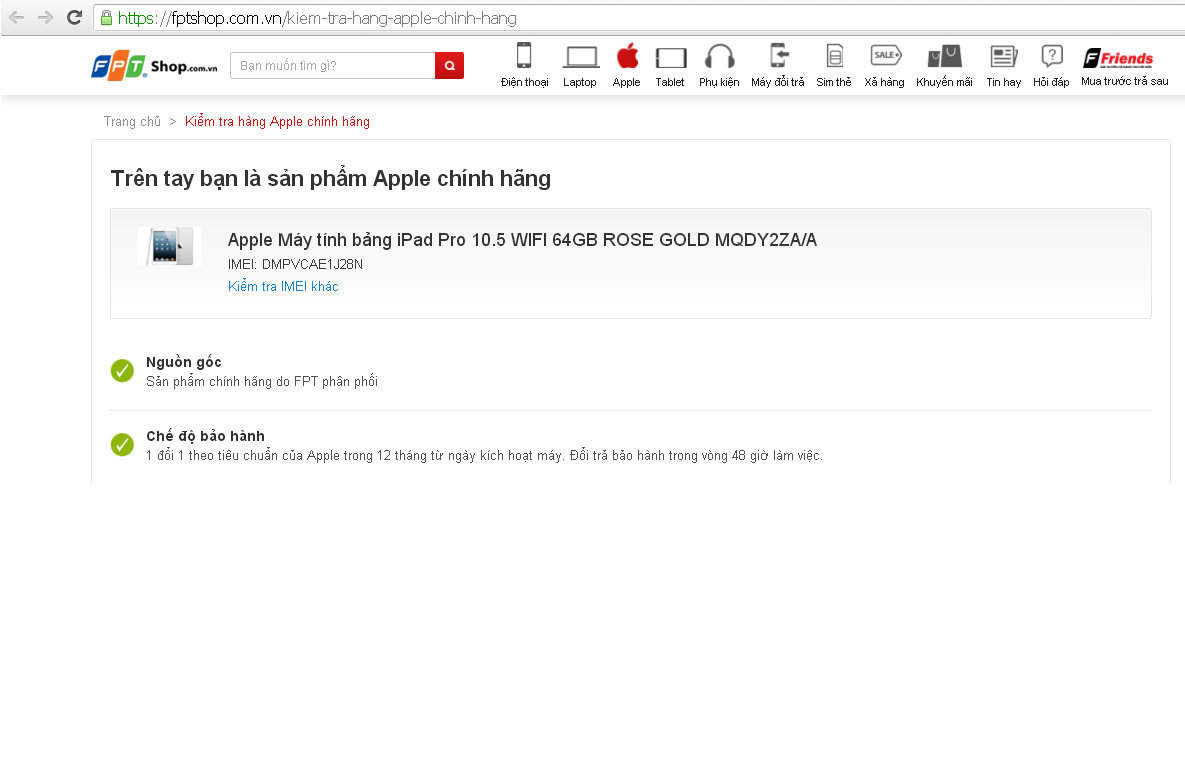Screen dimensions: 1185x760
Task: Click 'Kiểm tra hàng Apple chính hãng' breadcrumb
Action: [x=277, y=122]
